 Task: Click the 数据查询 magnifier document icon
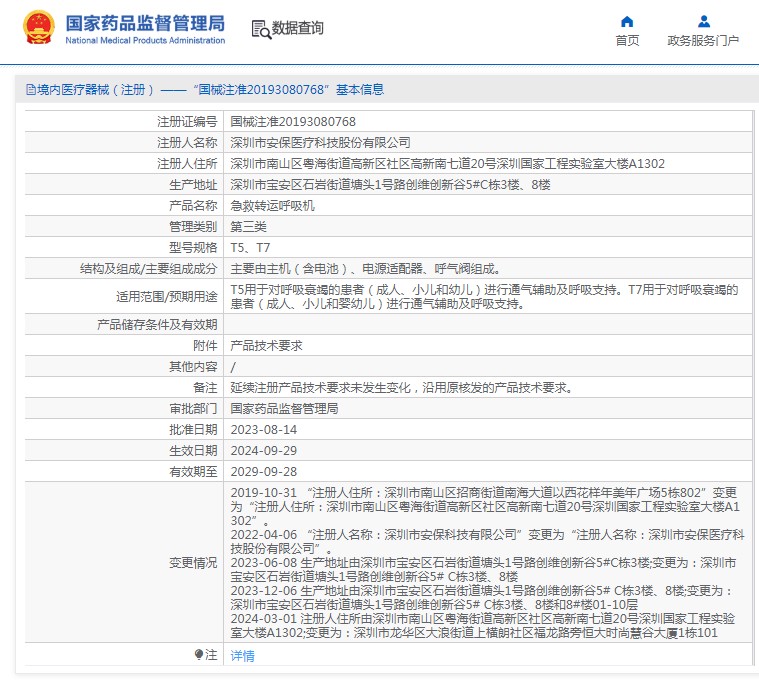[x=260, y=29]
